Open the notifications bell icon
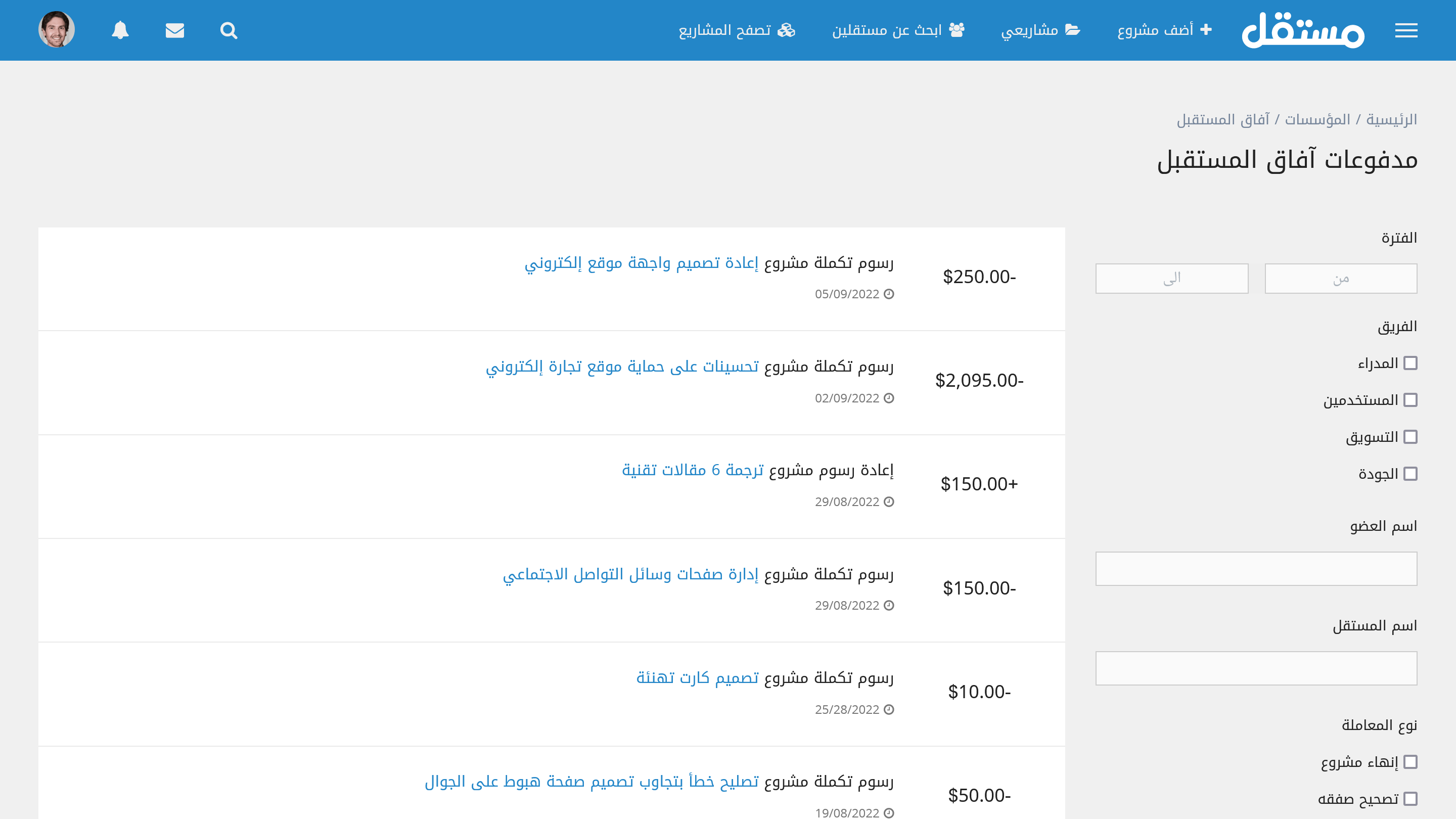 [120, 30]
